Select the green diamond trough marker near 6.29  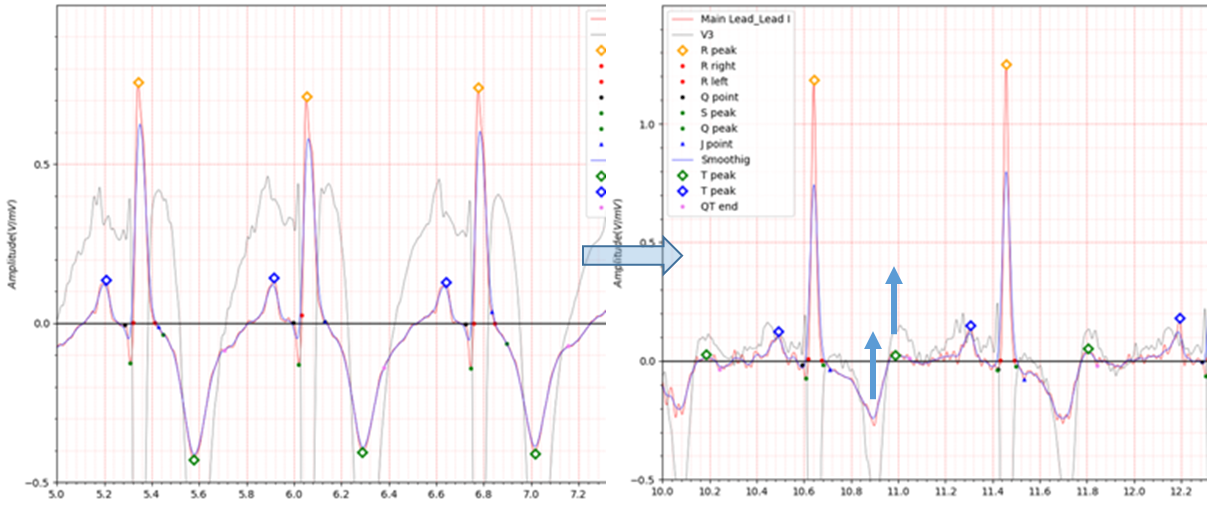click(362, 453)
